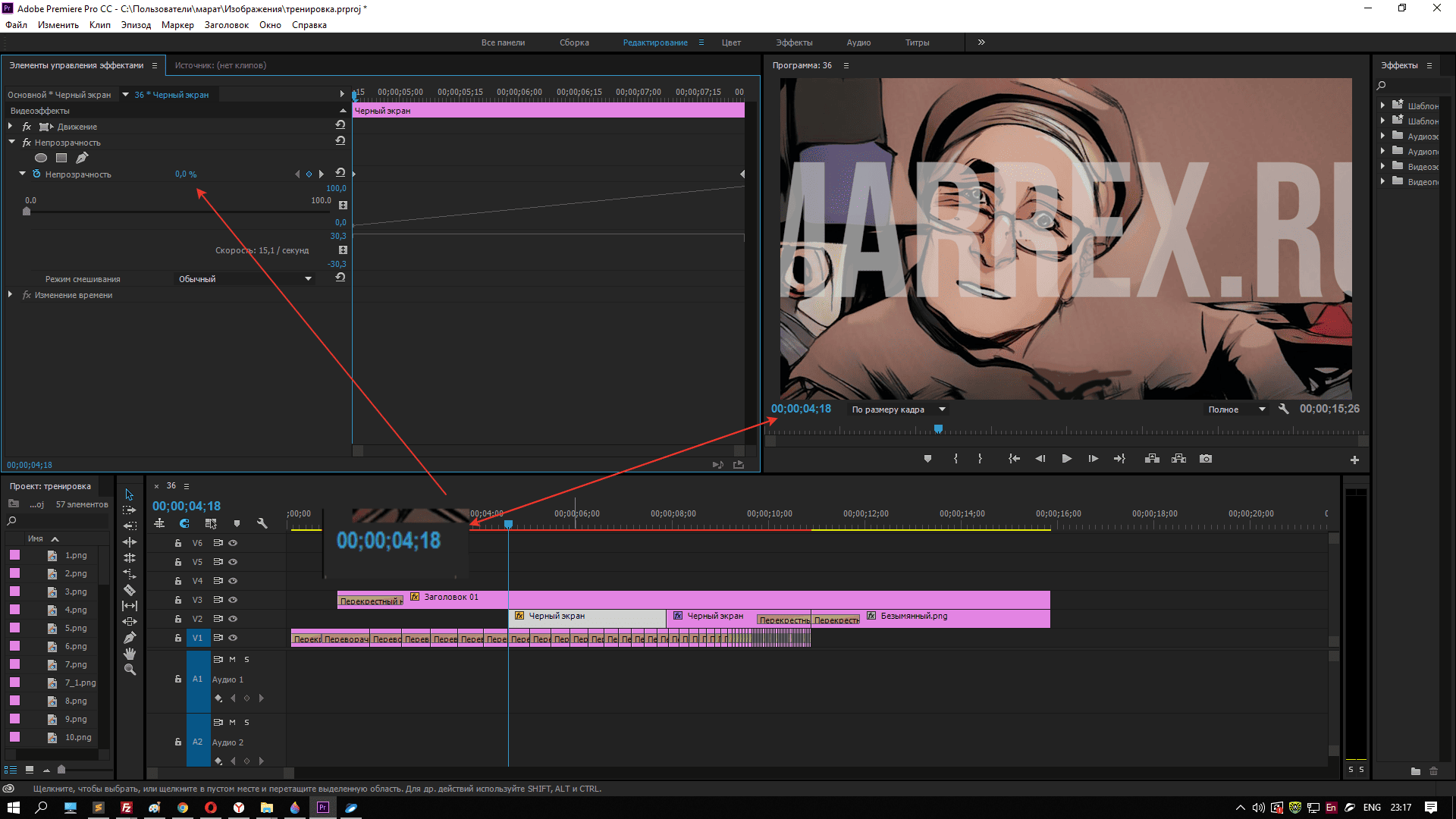
Task: Export frame with camera icon
Action: pos(1206,459)
